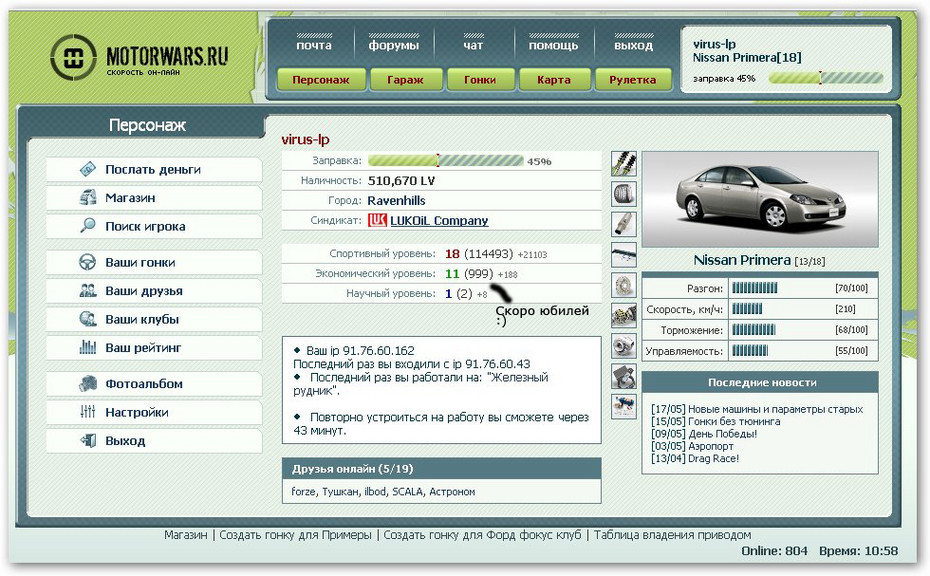Open Настройки in the sidebar
930x576 pixels.
[x=154, y=412]
